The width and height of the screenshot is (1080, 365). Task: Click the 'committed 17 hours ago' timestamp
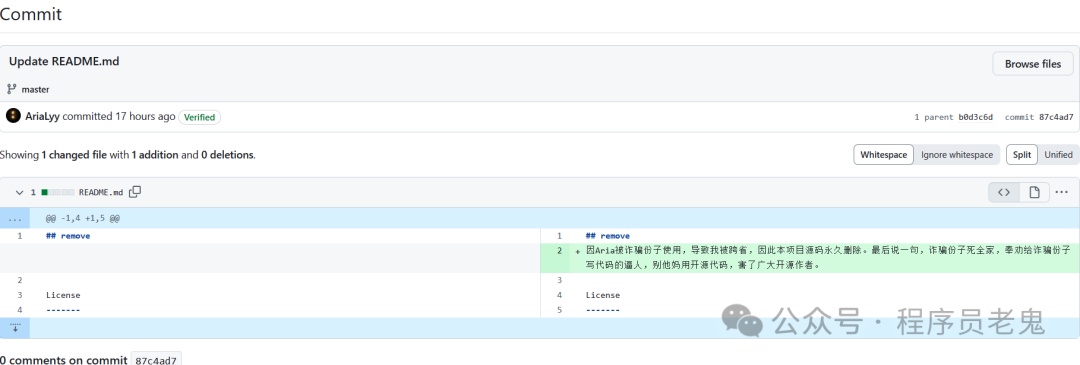(x=119, y=116)
